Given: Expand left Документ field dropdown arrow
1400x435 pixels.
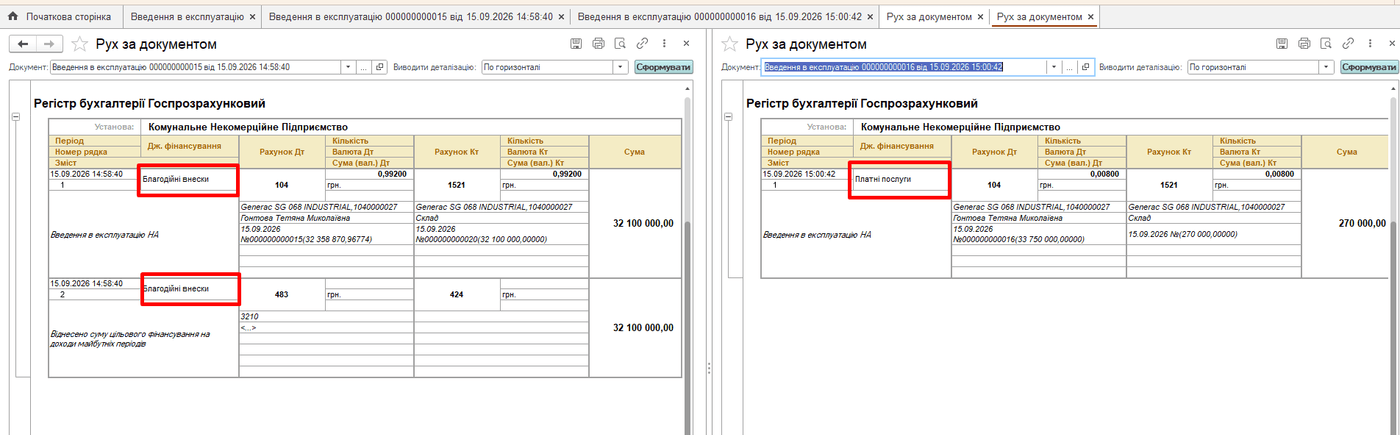Looking at the screenshot, I should click(x=349, y=67).
